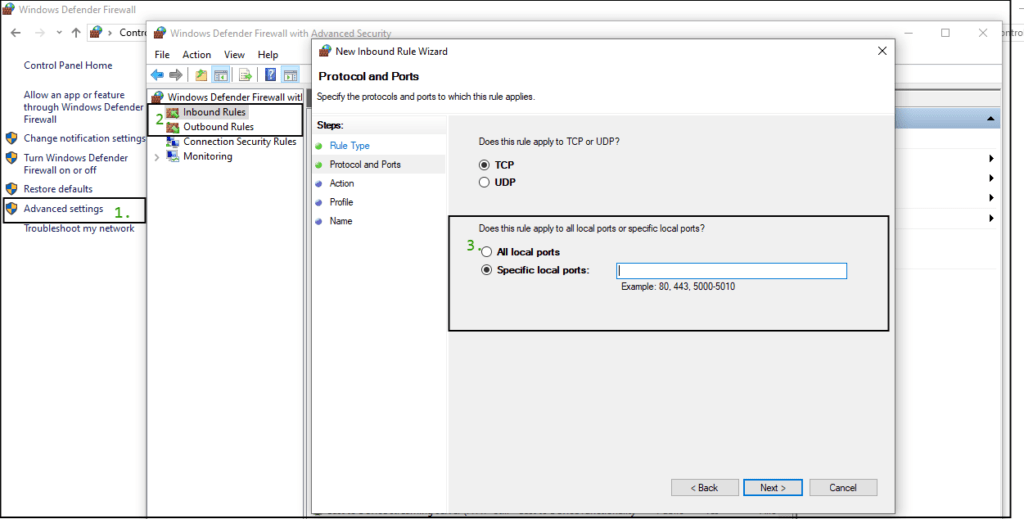1024x519 pixels.
Task: Click the Outbound Rules firewall icon in the tree
Action: pyautogui.click(x=172, y=127)
